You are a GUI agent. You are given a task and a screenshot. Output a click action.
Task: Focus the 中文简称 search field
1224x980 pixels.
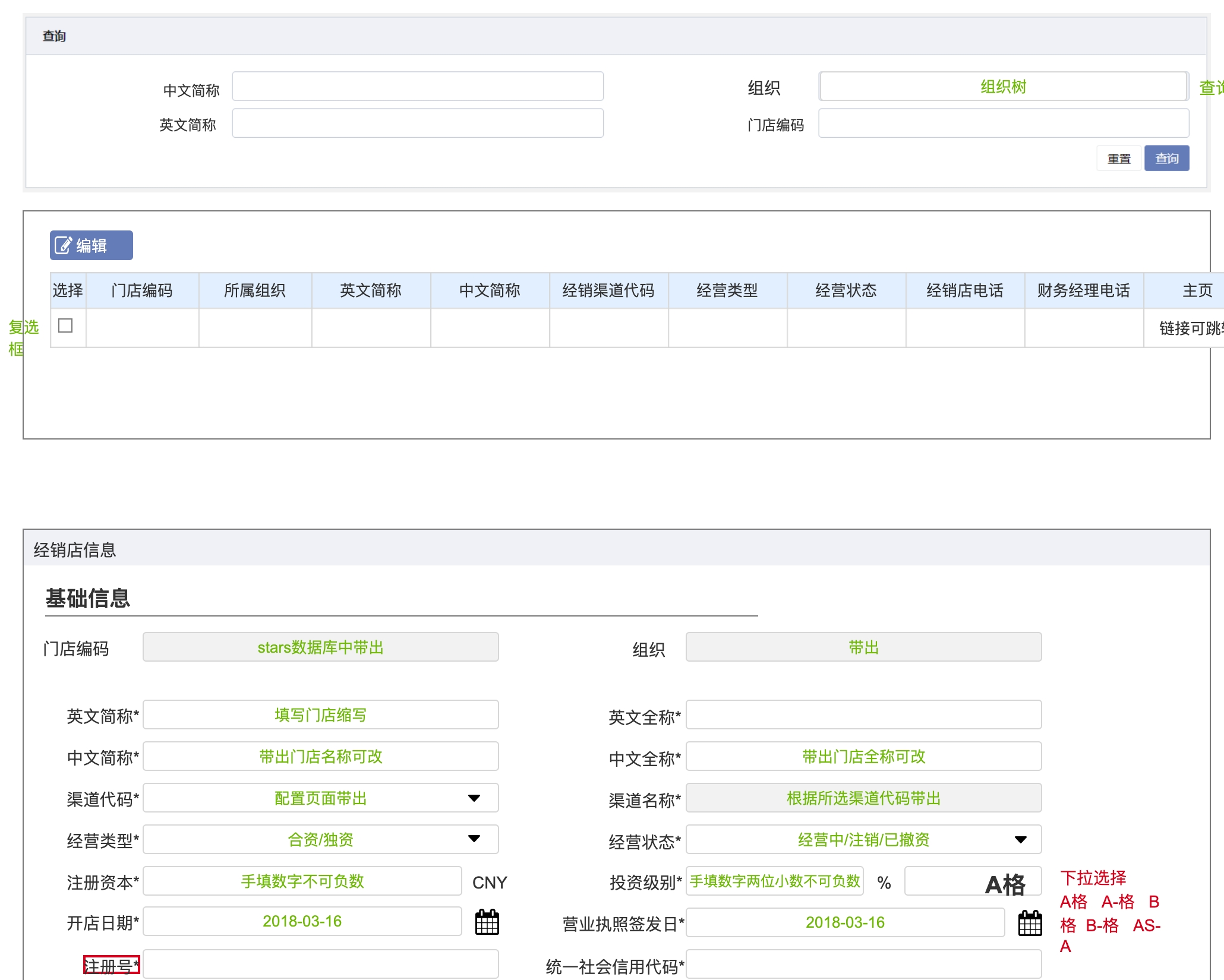418,87
